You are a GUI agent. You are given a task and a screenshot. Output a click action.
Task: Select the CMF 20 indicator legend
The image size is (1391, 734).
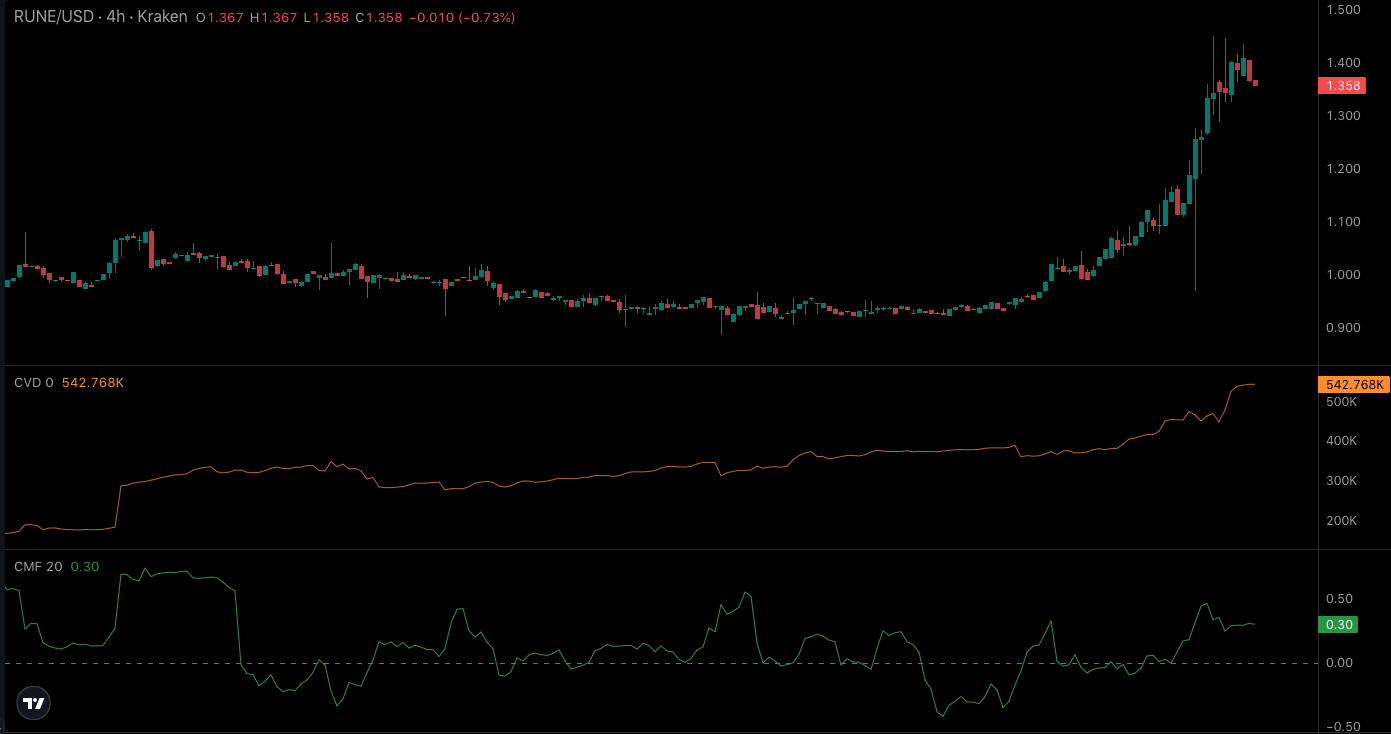pos(38,567)
